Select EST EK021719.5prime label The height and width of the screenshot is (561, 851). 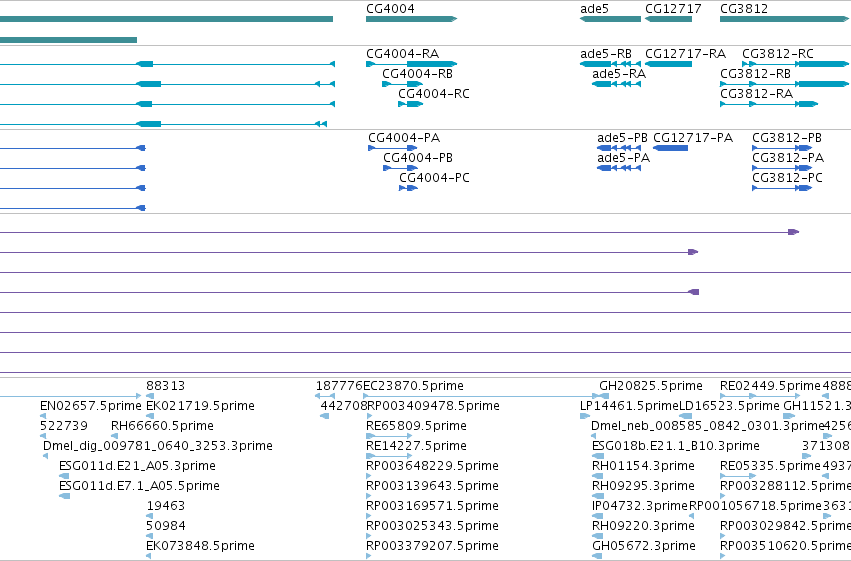point(200,406)
